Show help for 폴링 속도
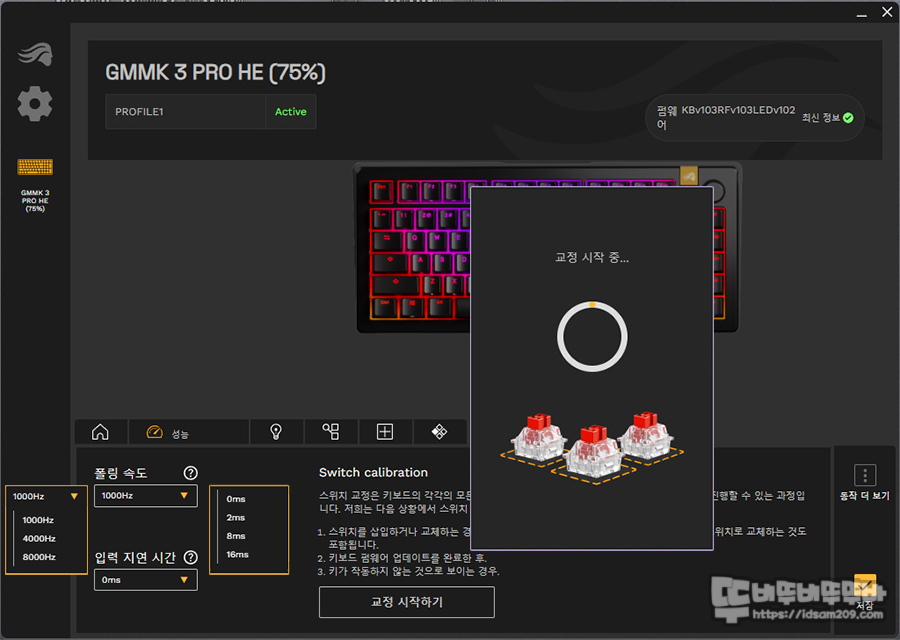 pos(191,473)
